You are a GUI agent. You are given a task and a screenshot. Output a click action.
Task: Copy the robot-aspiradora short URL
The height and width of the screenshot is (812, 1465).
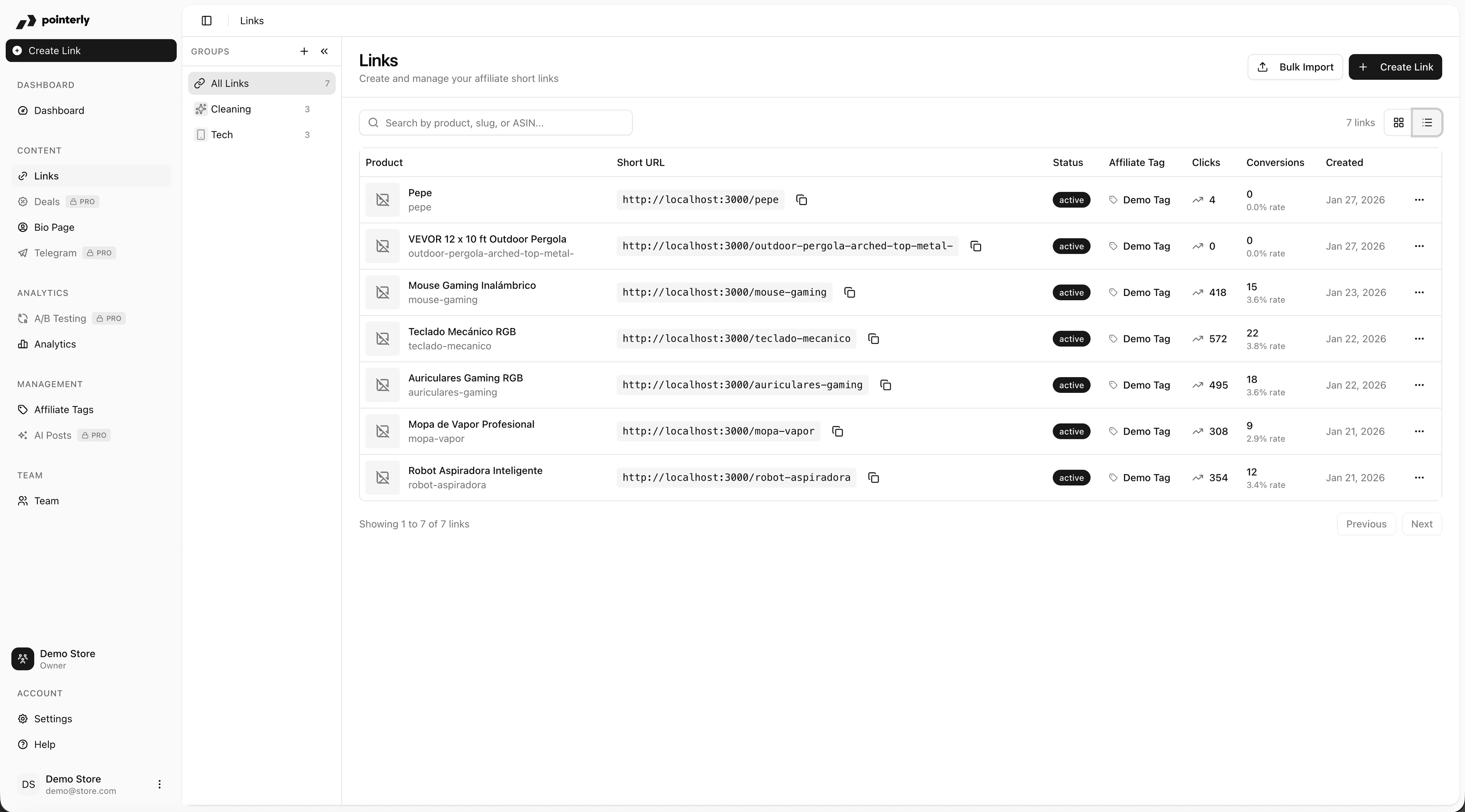point(874,478)
